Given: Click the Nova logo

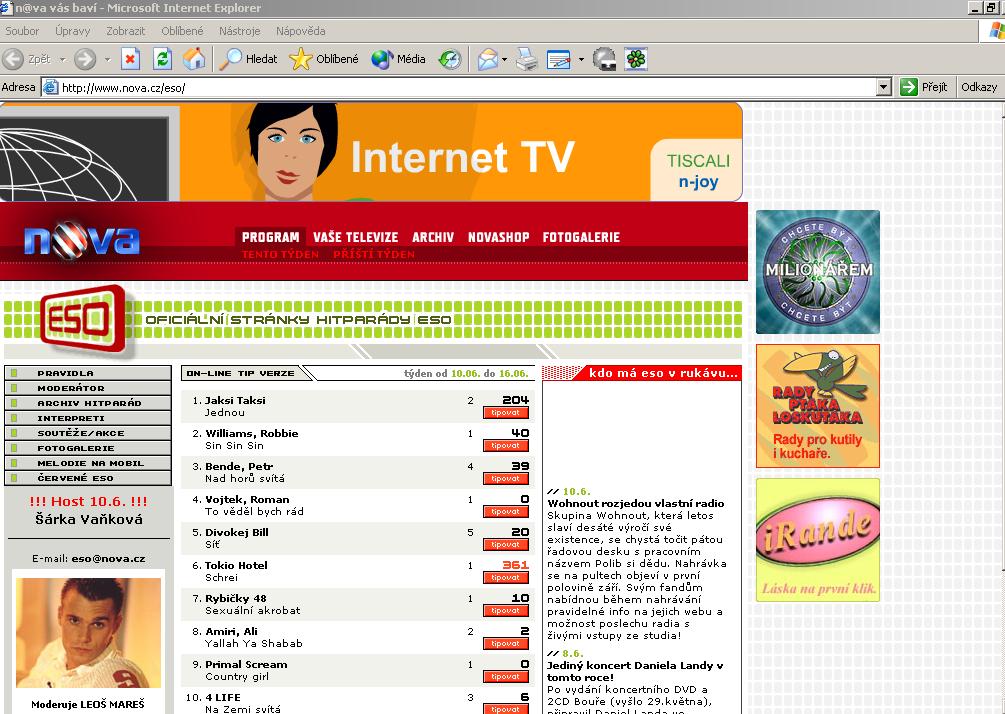Looking at the screenshot, I should click(x=81, y=240).
